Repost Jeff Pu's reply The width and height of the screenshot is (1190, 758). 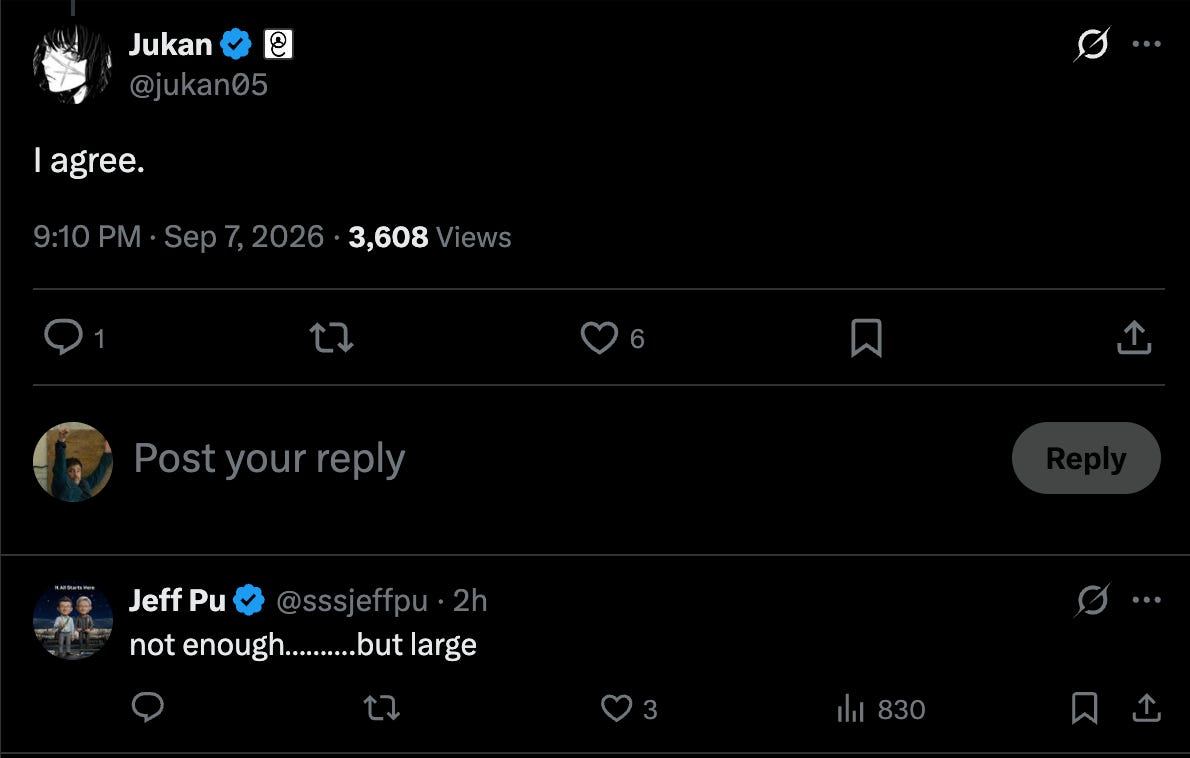(x=382, y=709)
